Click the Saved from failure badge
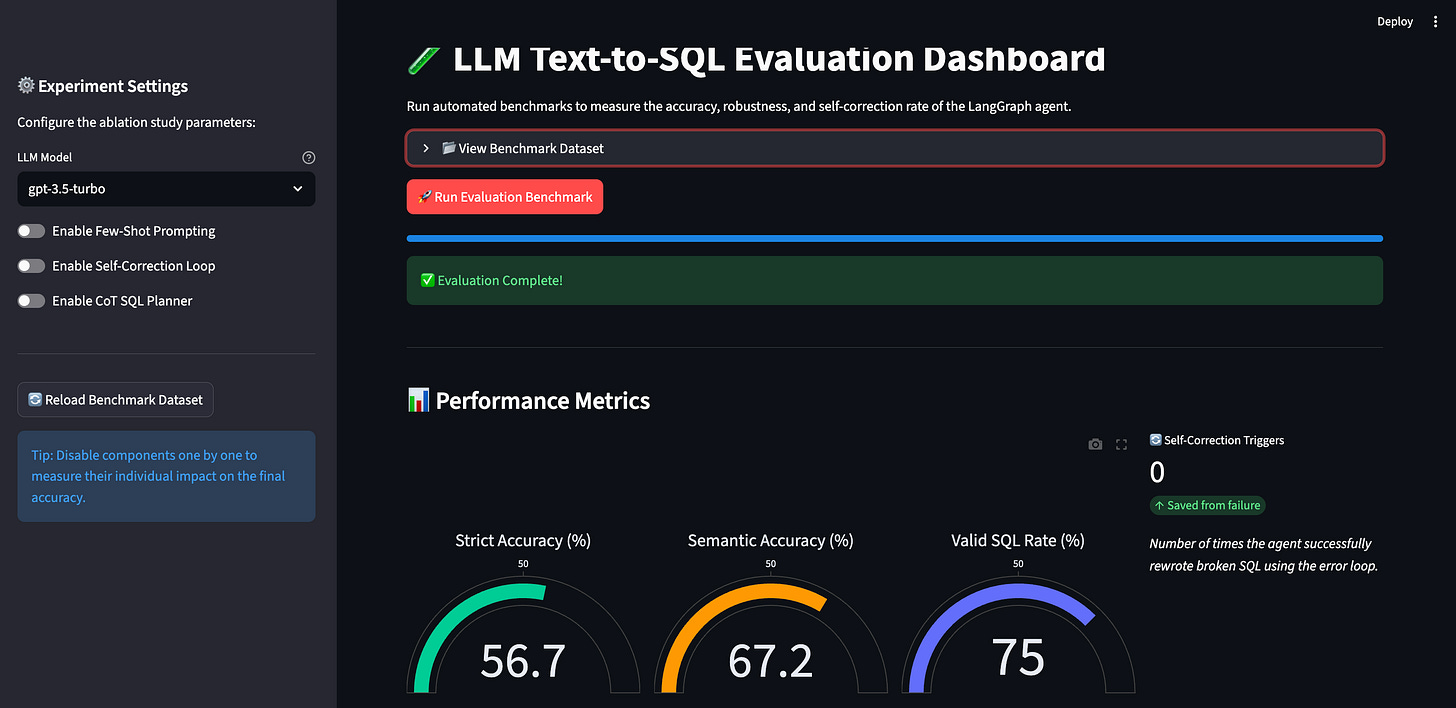Image resolution: width=1456 pixels, height=708 pixels. pyautogui.click(x=1207, y=505)
